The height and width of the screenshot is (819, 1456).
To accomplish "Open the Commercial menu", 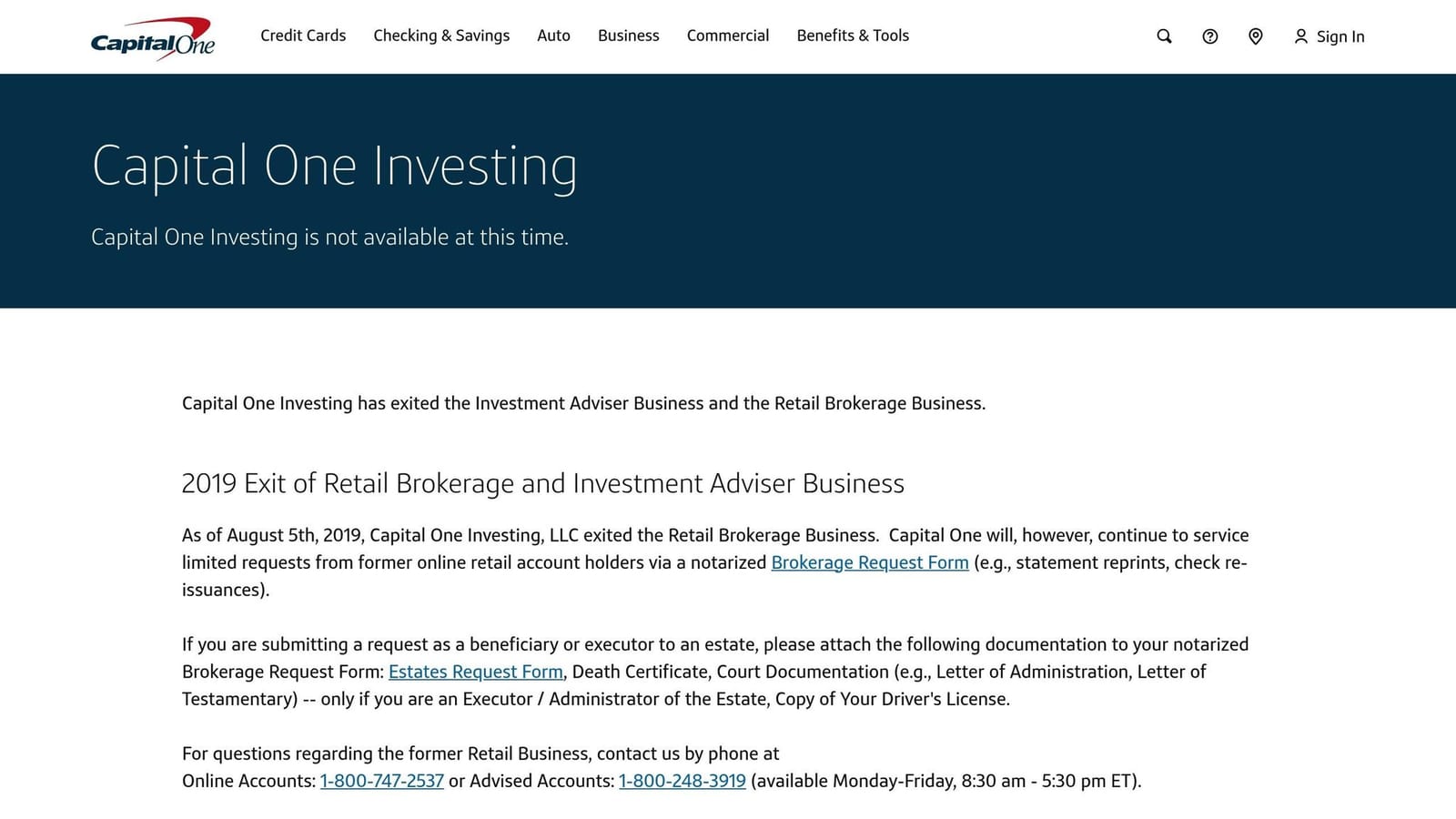I will pyautogui.click(x=728, y=35).
